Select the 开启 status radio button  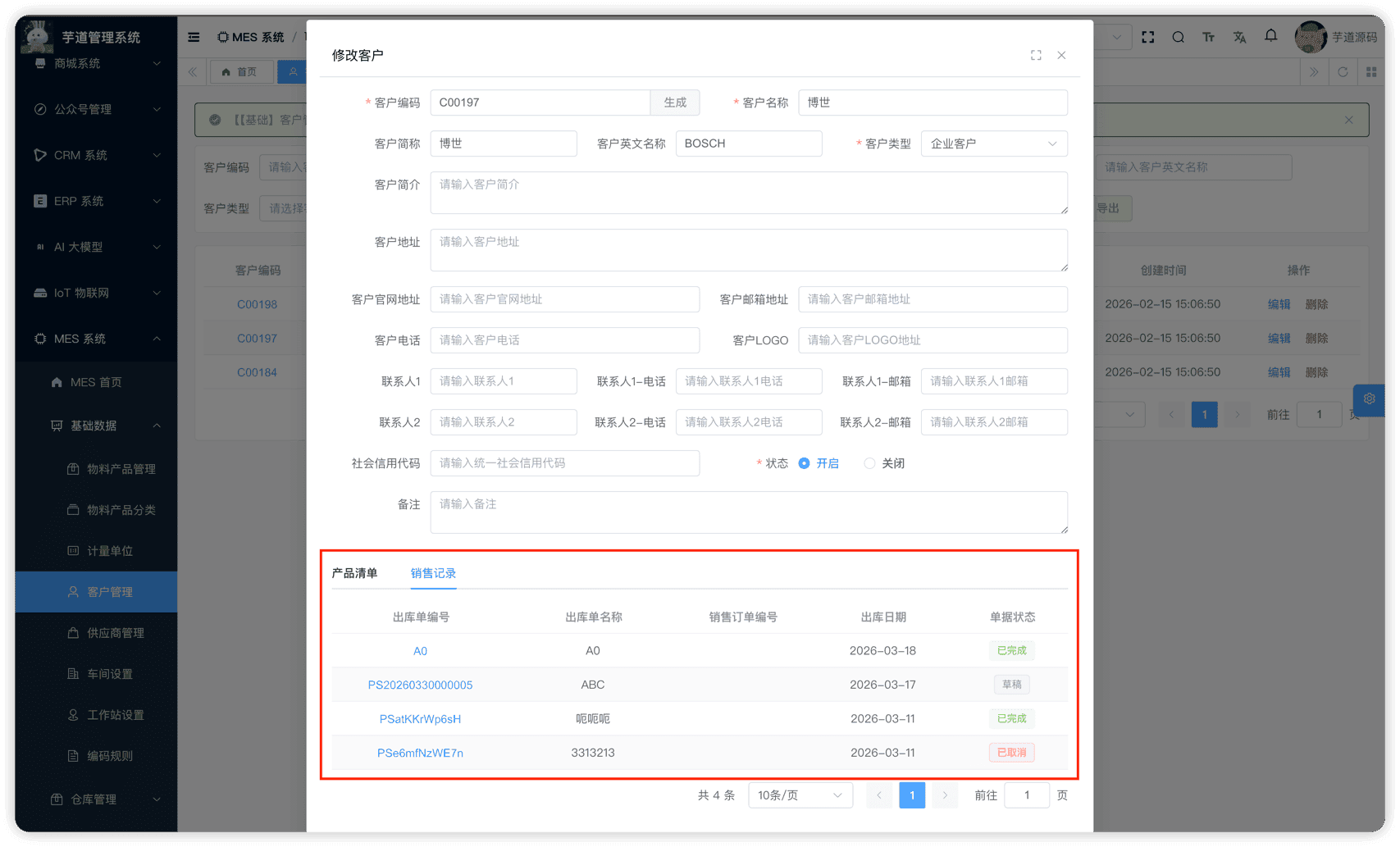click(805, 463)
